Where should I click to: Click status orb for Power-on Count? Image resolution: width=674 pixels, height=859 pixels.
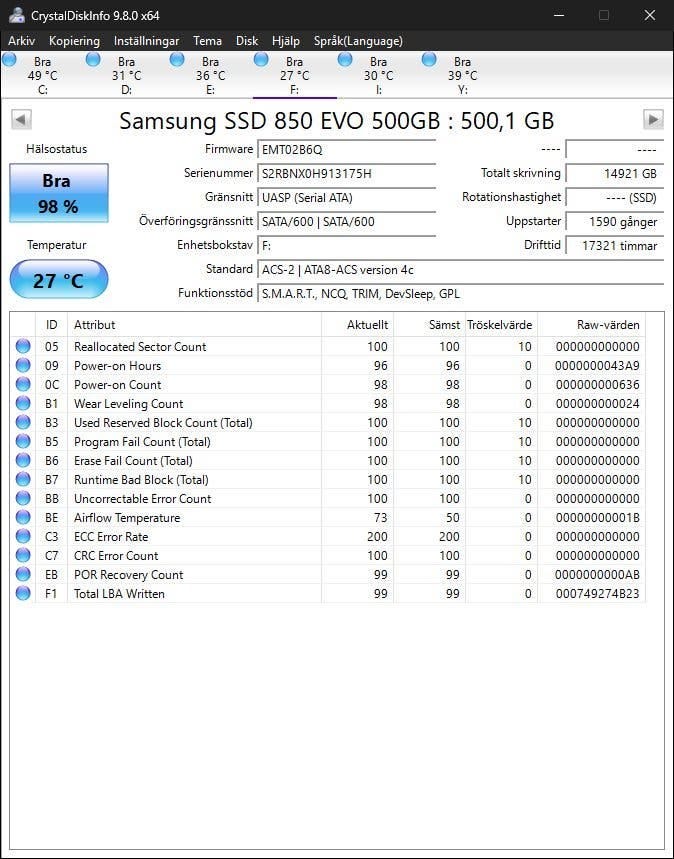23,384
